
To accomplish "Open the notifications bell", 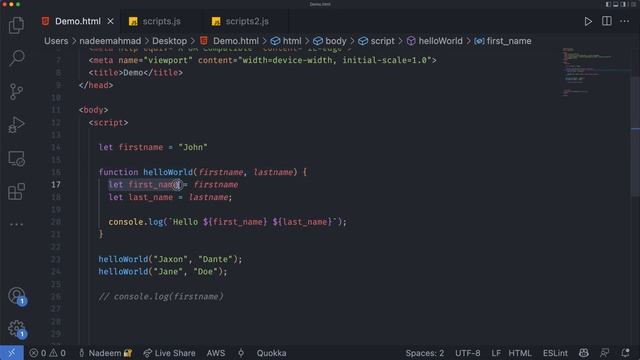I will (x=625, y=353).
